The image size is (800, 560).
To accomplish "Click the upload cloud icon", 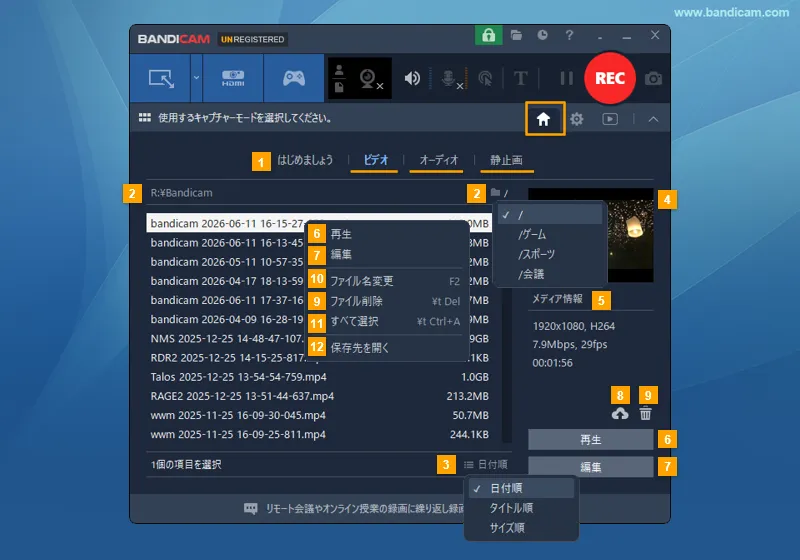I will [x=620, y=413].
